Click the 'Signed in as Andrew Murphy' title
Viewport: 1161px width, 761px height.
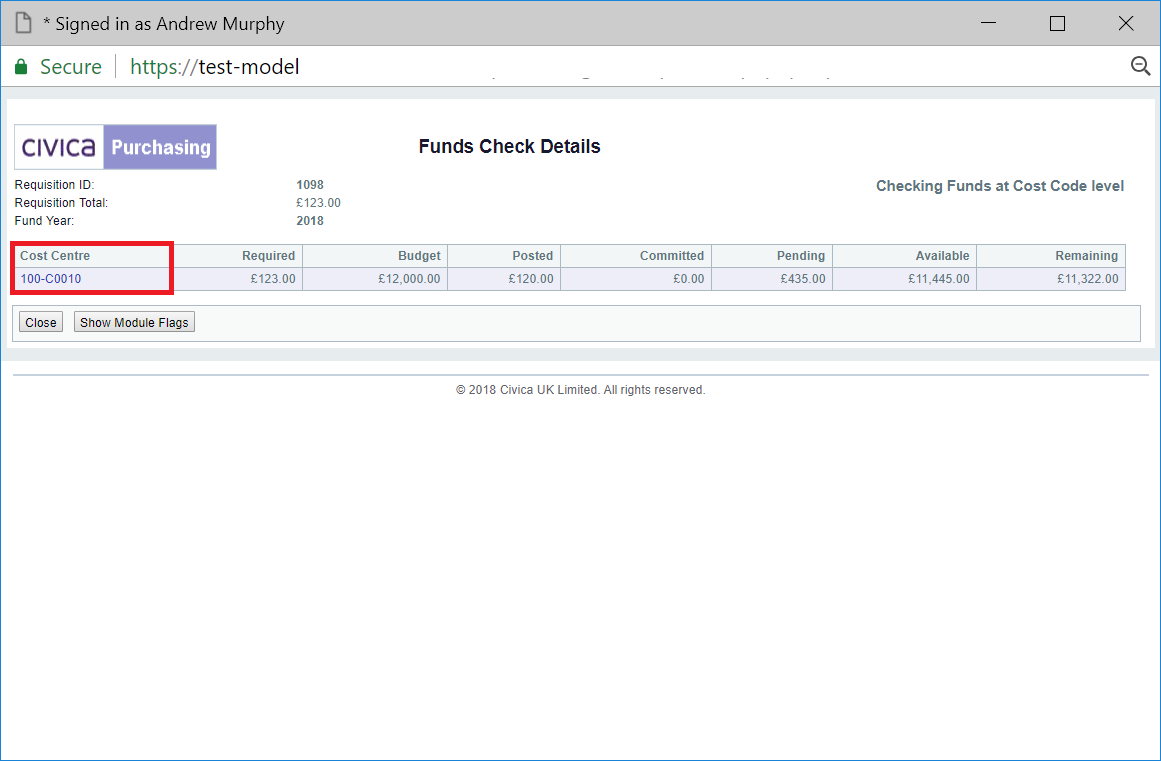[164, 24]
